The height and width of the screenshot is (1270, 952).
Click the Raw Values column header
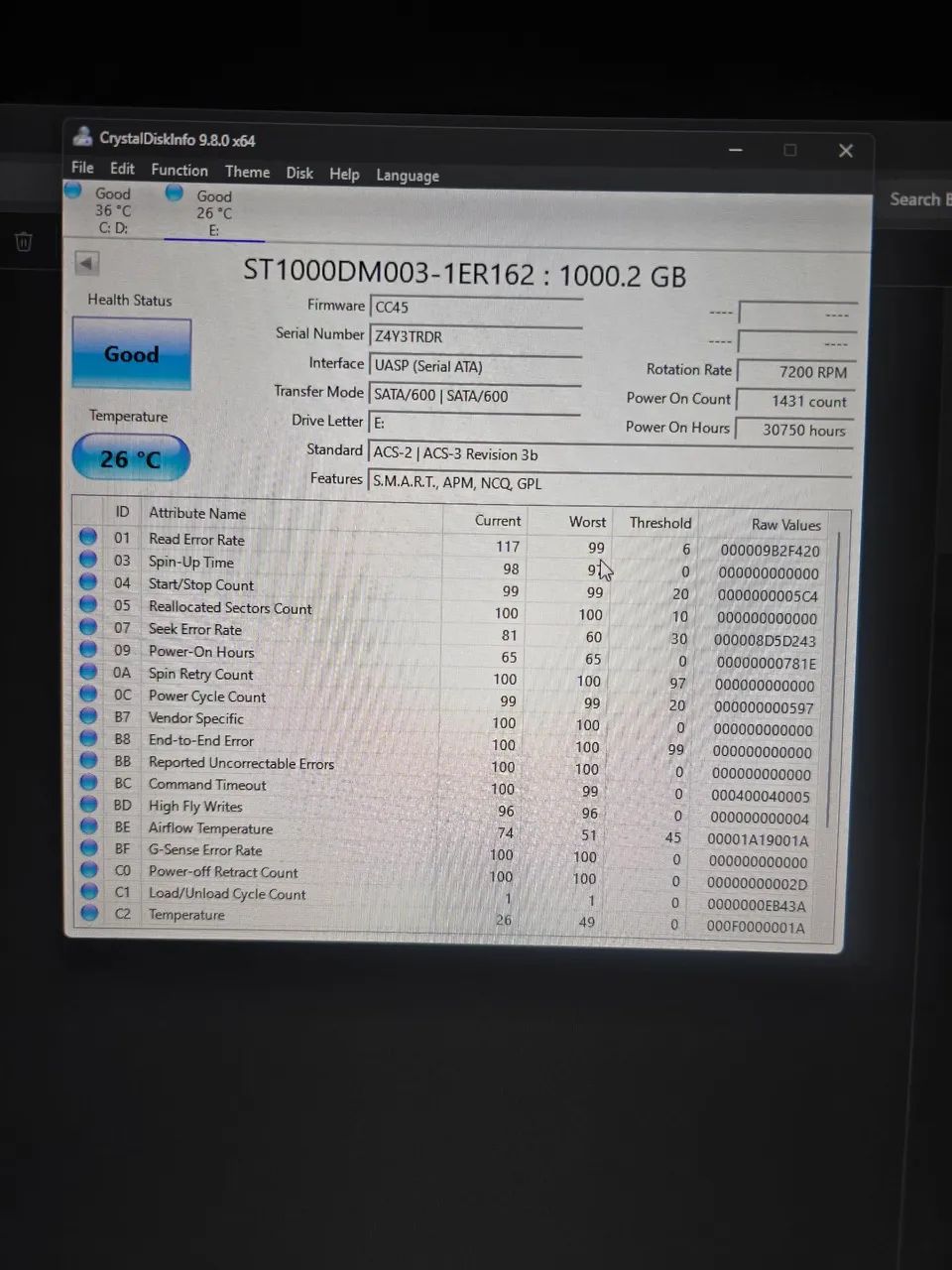click(x=786, y=525)
